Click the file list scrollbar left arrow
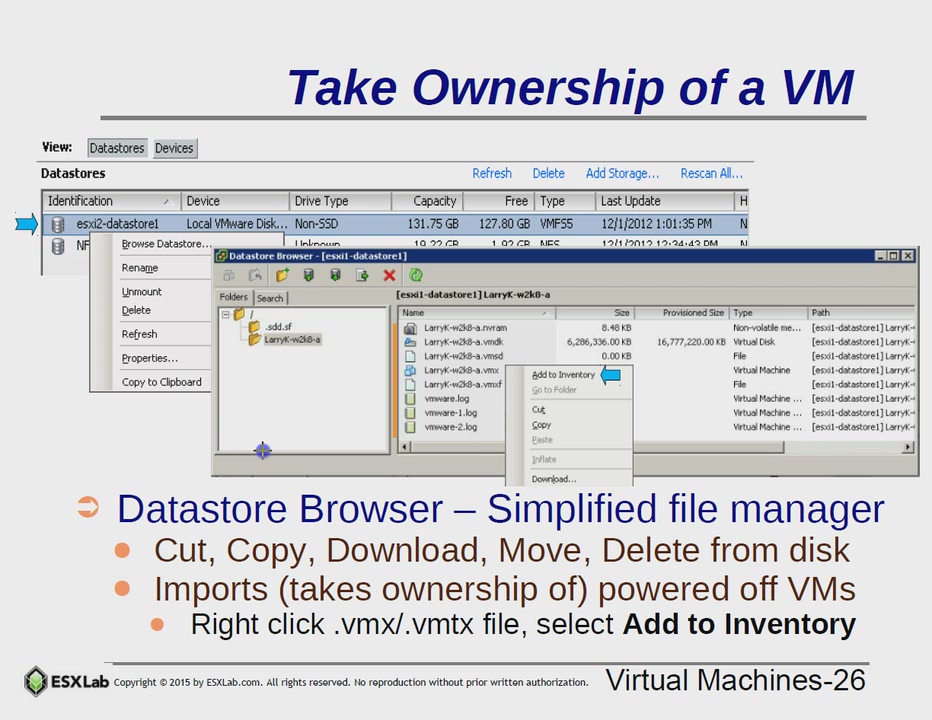The height and width of the screenshot is (720, 932). point(405,447)
